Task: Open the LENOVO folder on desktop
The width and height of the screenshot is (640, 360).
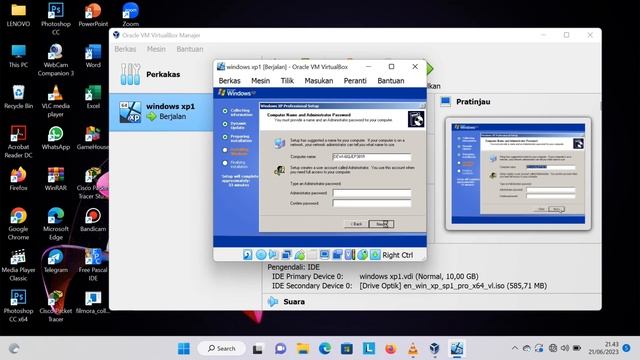Action: coord(18,16)
